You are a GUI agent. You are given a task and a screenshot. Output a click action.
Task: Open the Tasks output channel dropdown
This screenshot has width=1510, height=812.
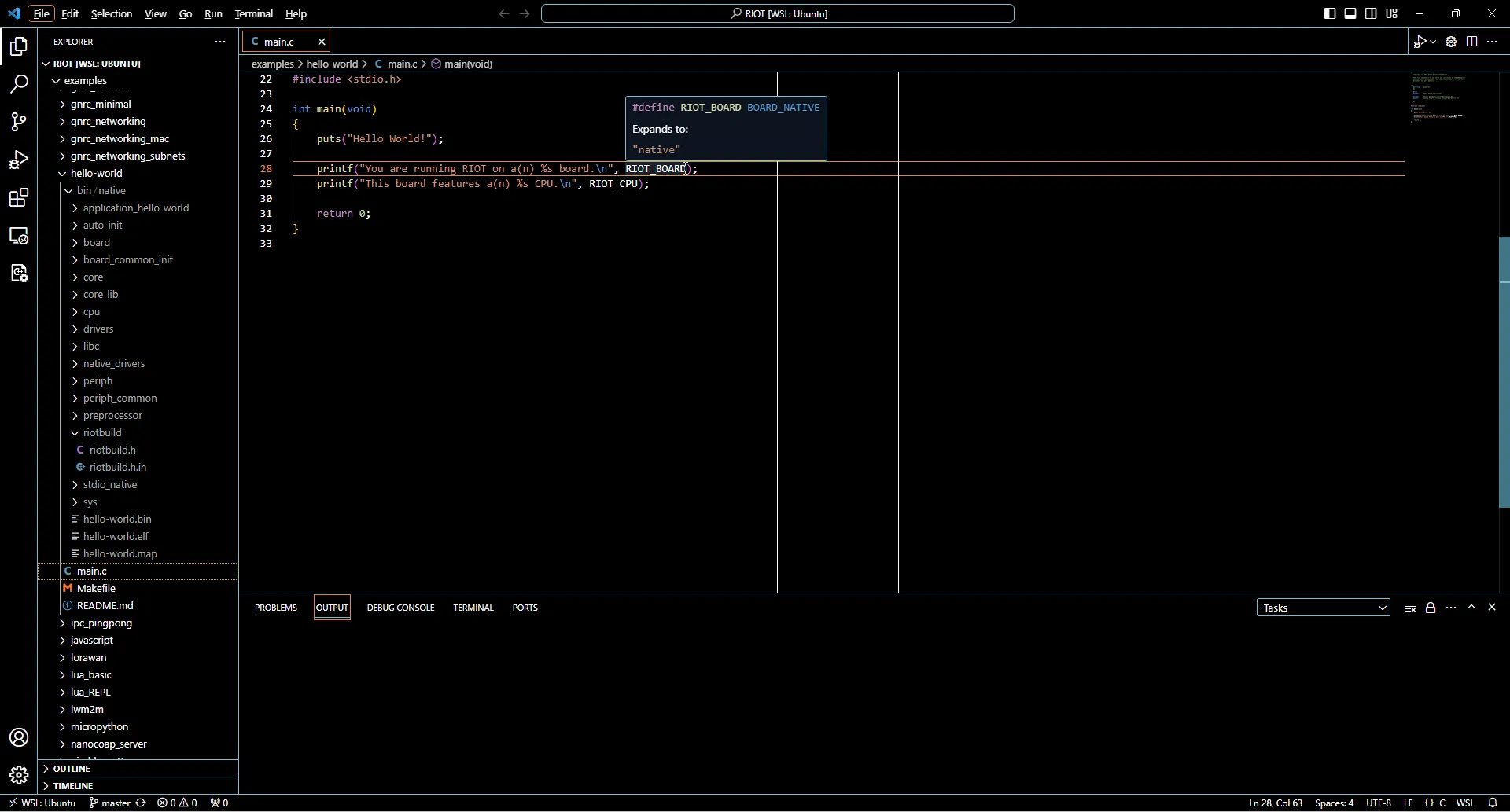[x=1324, y=607]
